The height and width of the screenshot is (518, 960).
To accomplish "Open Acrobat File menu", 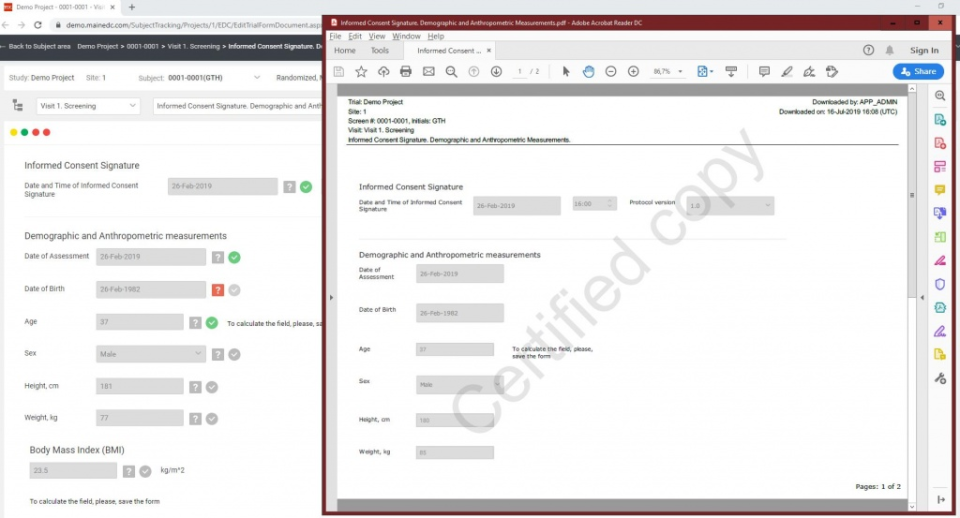I will (x=336, y=36).
